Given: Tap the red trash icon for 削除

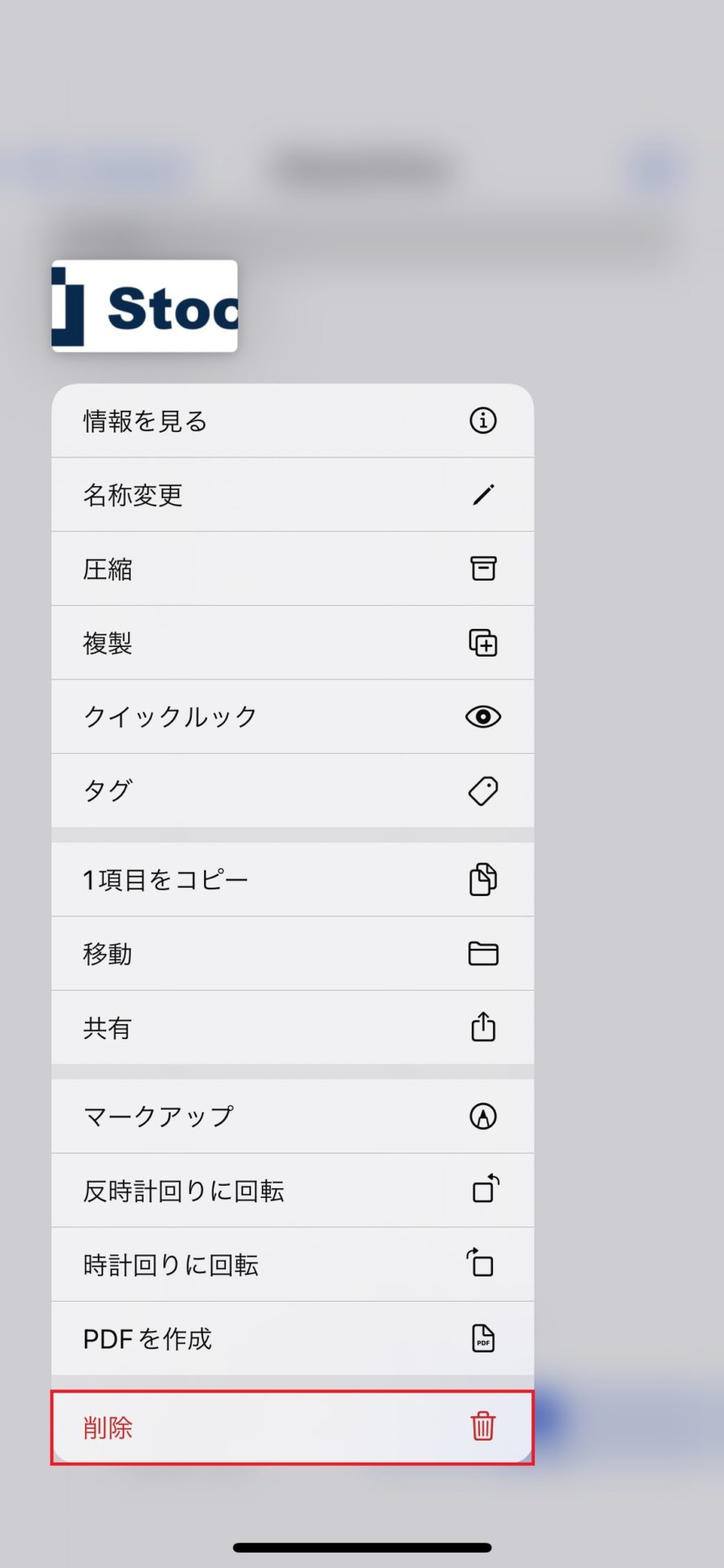Looking at the screenshot, I should pyautogui.click(x=482, y=1427).
